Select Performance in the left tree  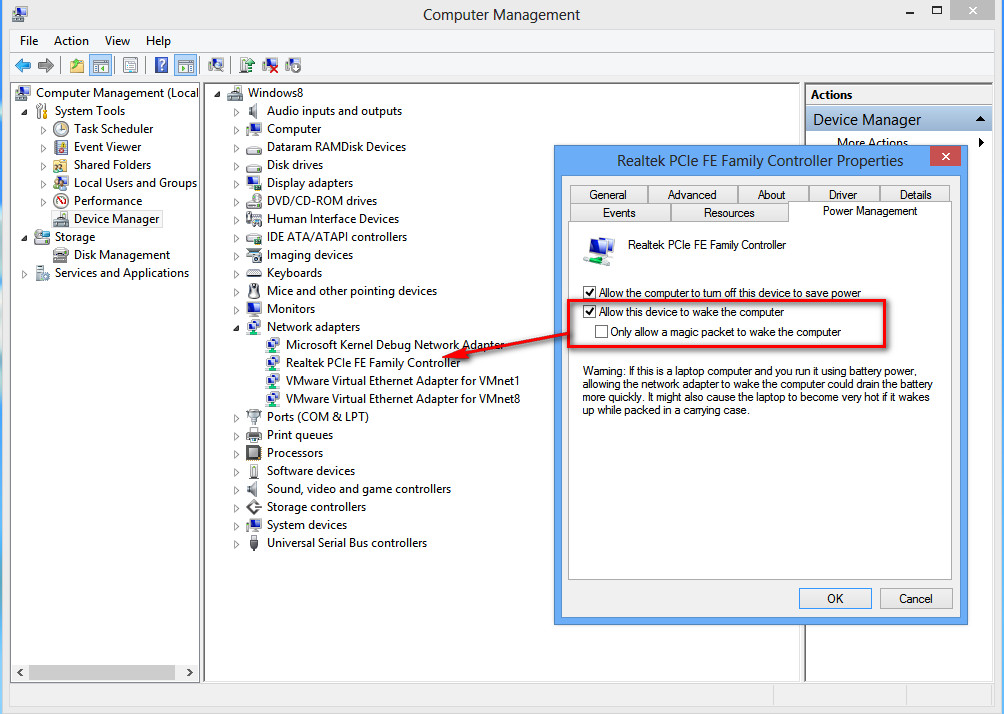click(108, 200)
